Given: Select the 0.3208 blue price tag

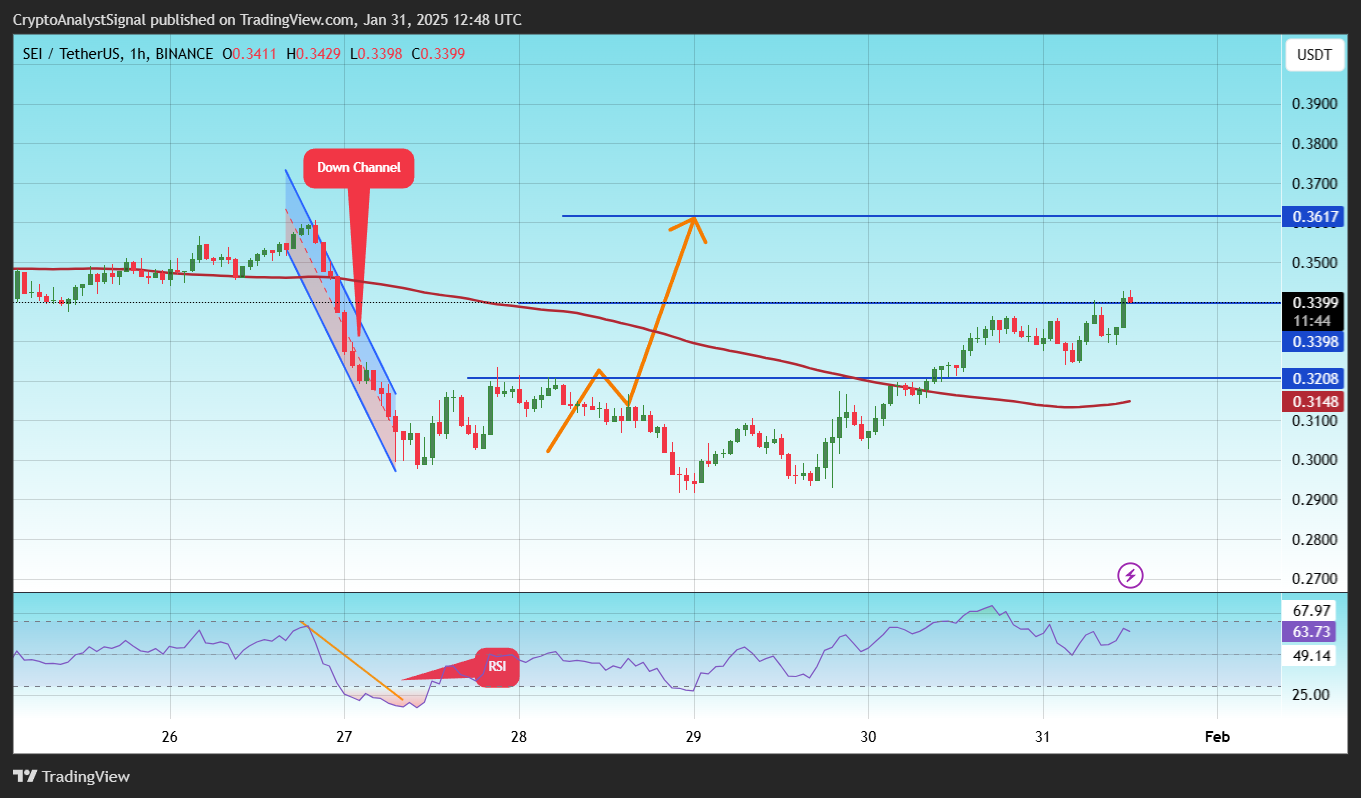Looking at the screenshot, I should coord(1315,379).
